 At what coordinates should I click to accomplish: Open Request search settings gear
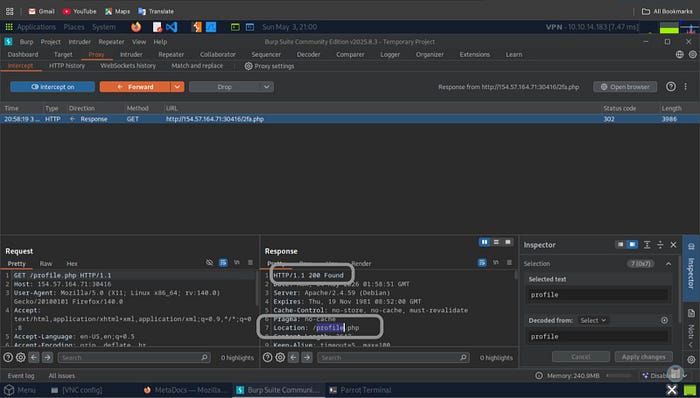(x=21, y=357)
